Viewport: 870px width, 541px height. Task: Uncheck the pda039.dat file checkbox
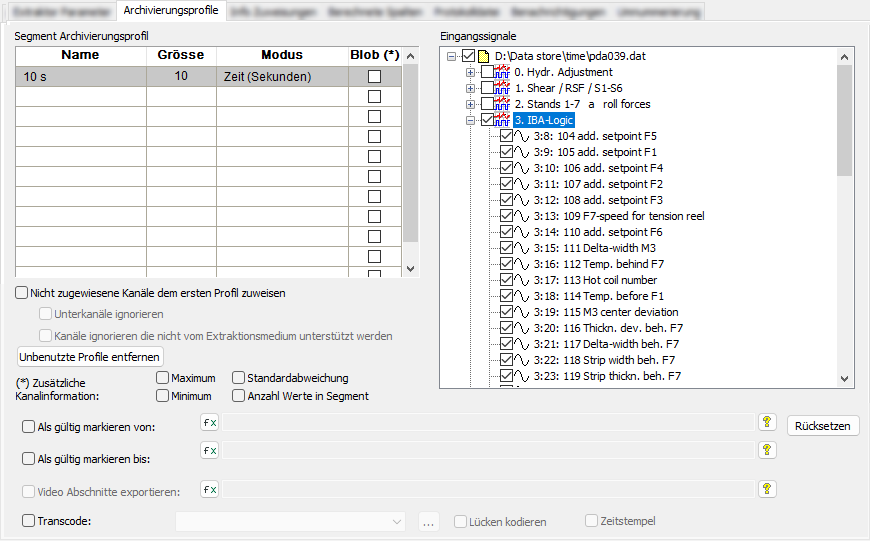tap(468, 56)
